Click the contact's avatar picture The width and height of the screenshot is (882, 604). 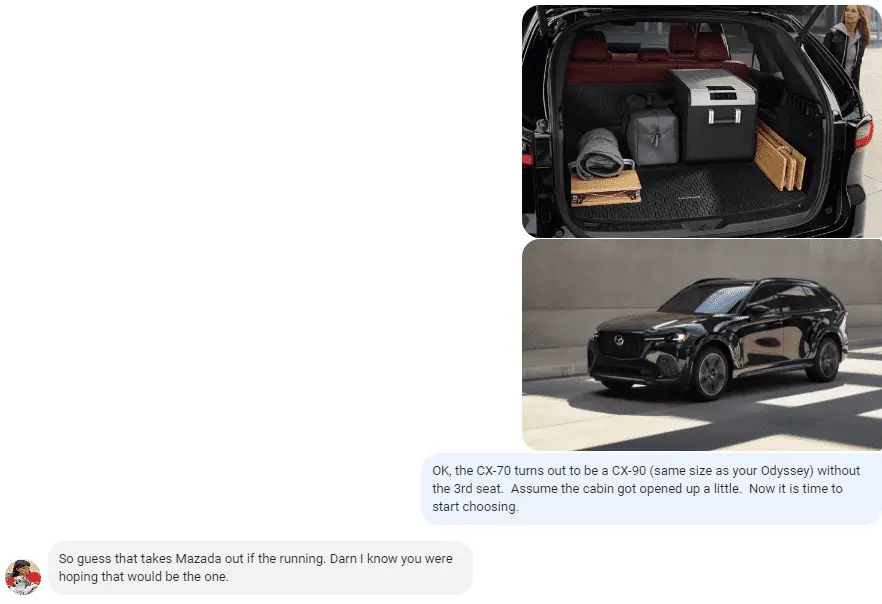pyautogui.click(x=23, y=576)
